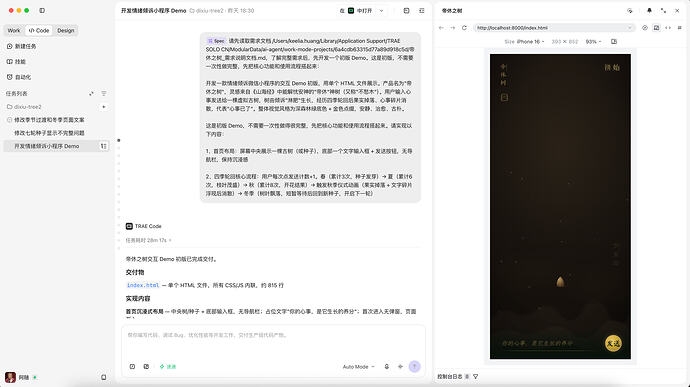Expand the 任务耗时 28m 17s details
Viewport: 690px width, 387px height.
(148, 240)
